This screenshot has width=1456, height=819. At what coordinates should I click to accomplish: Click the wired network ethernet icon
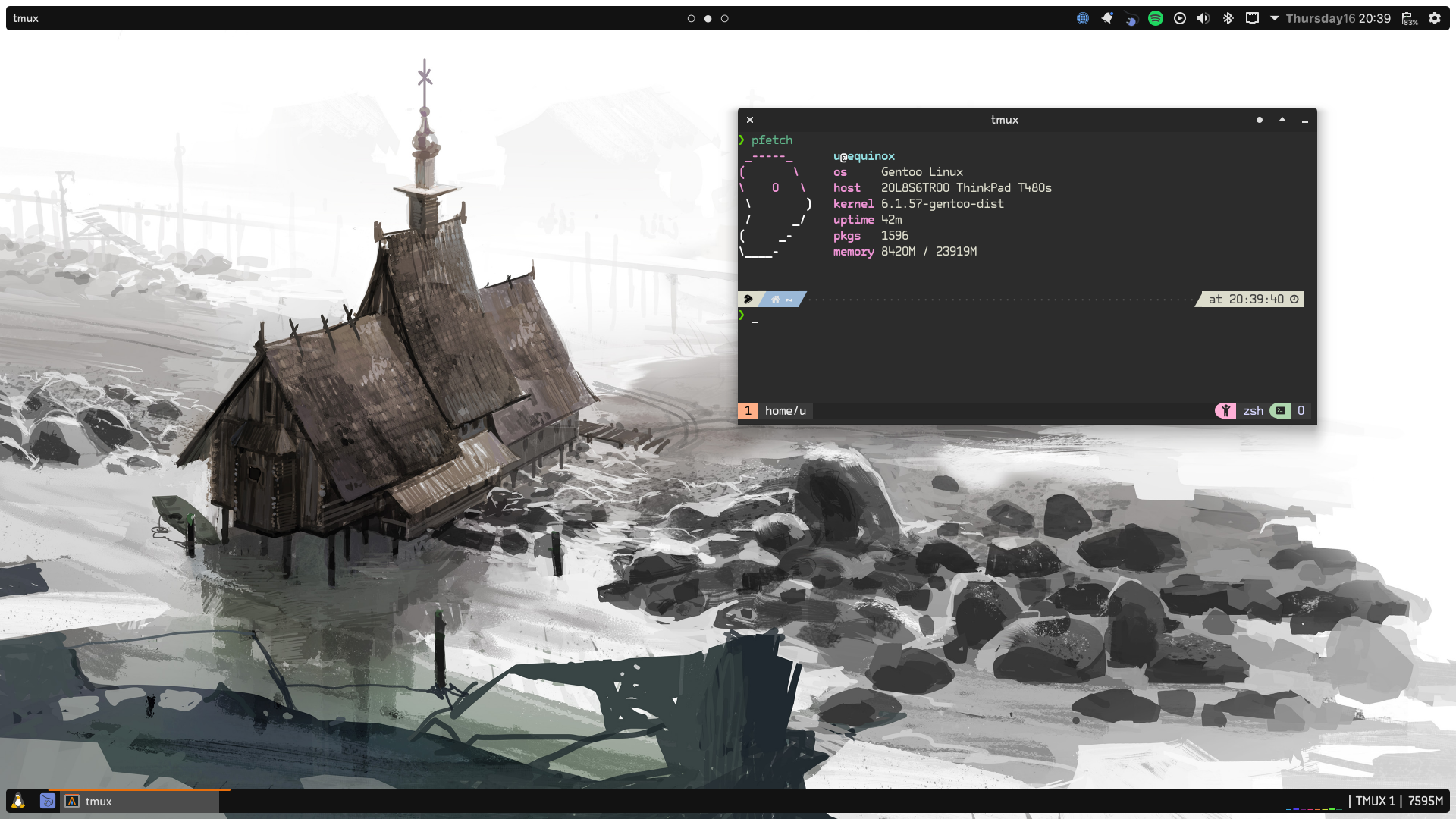tap(1252, 18)
